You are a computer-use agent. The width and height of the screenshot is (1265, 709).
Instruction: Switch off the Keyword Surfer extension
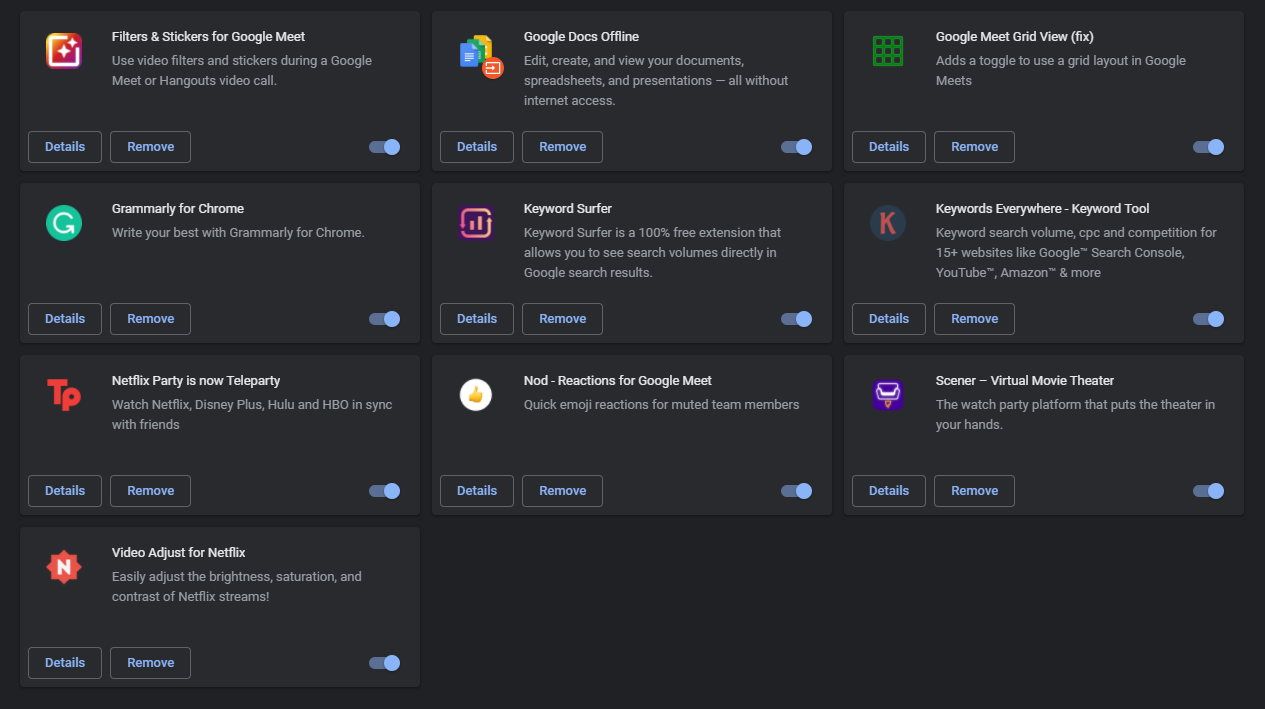(x=796, y=319)
